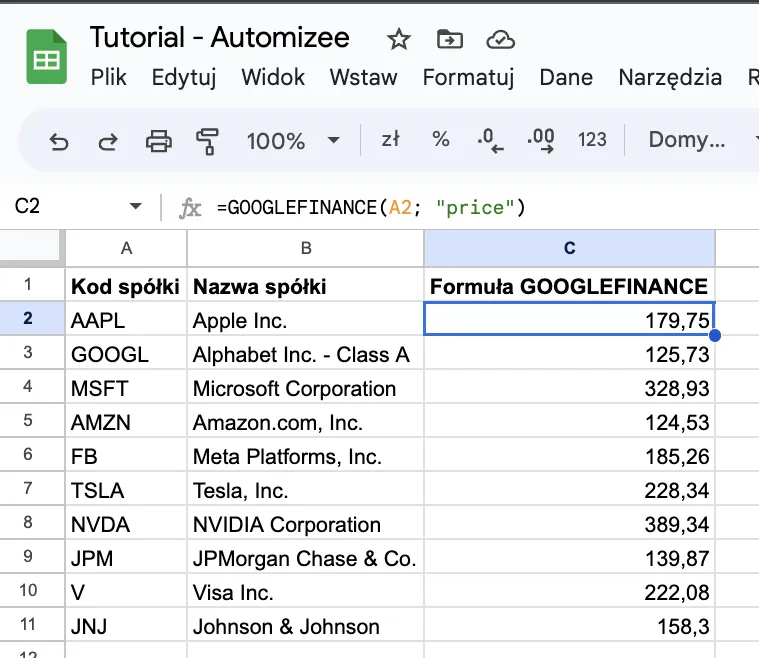Select column C header
This screenshot has height=658, width=759.
[x=570, y=248]
